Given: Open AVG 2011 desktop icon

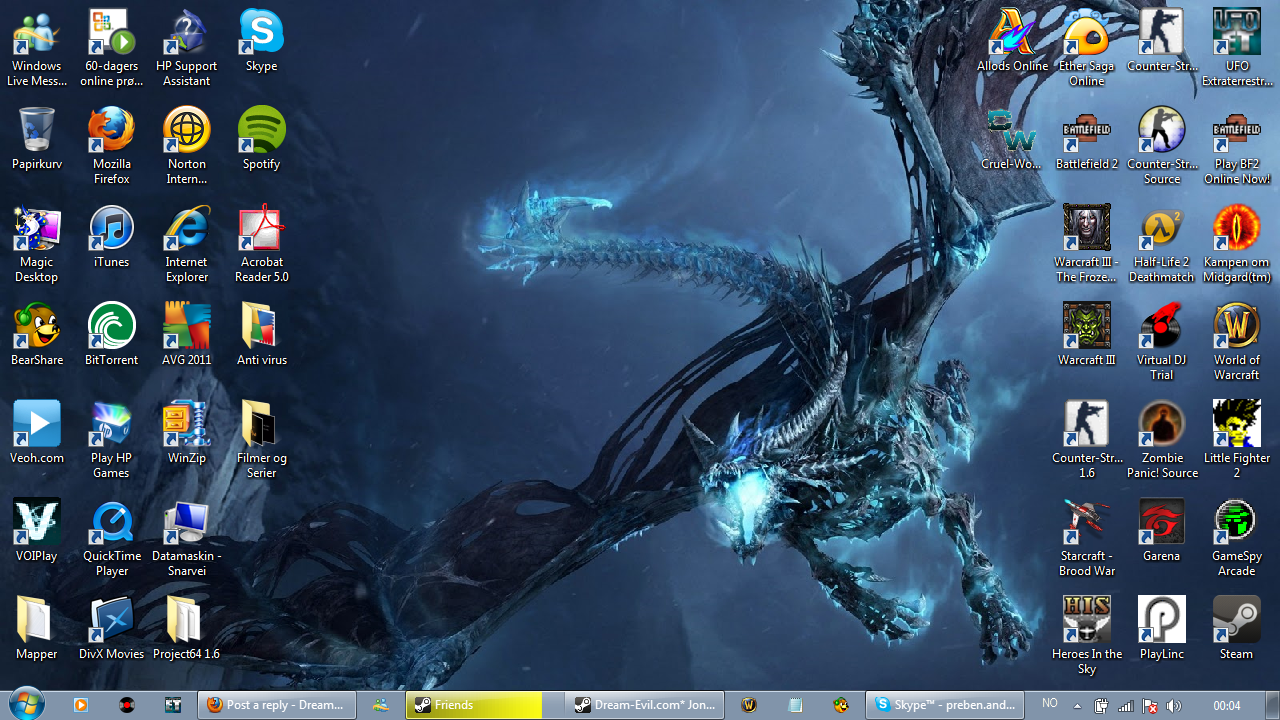Looking at the screenshot, I should (x=186, y=327).
